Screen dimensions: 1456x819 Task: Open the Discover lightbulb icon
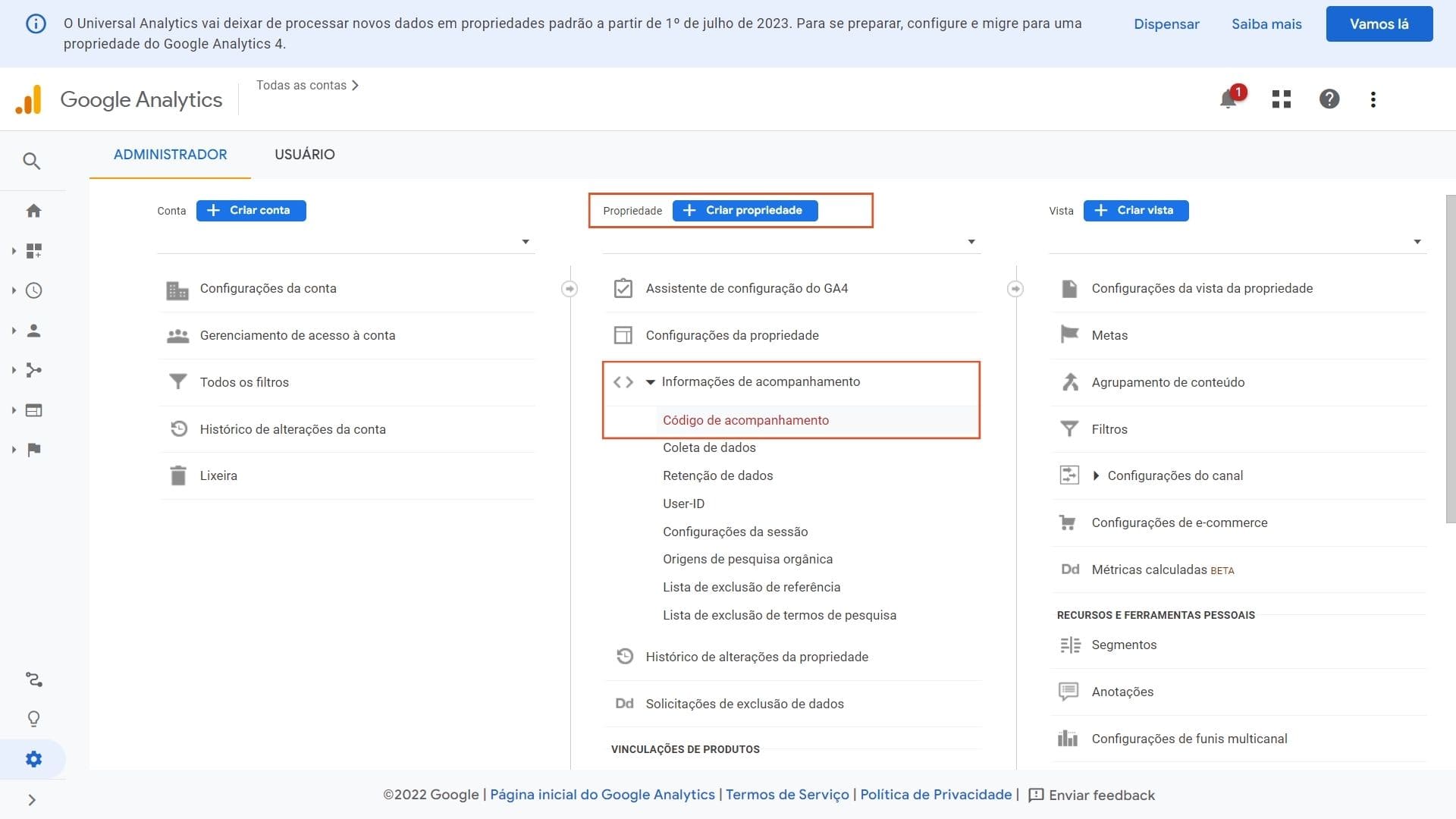pyautogui.click(x=33, y=718)
